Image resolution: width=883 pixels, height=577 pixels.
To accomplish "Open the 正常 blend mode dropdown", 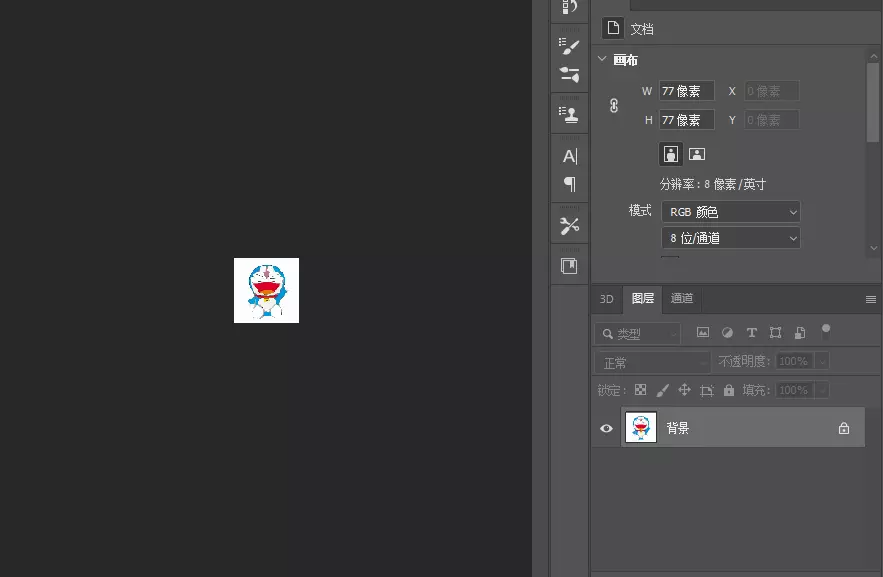I will pos(653,363).
